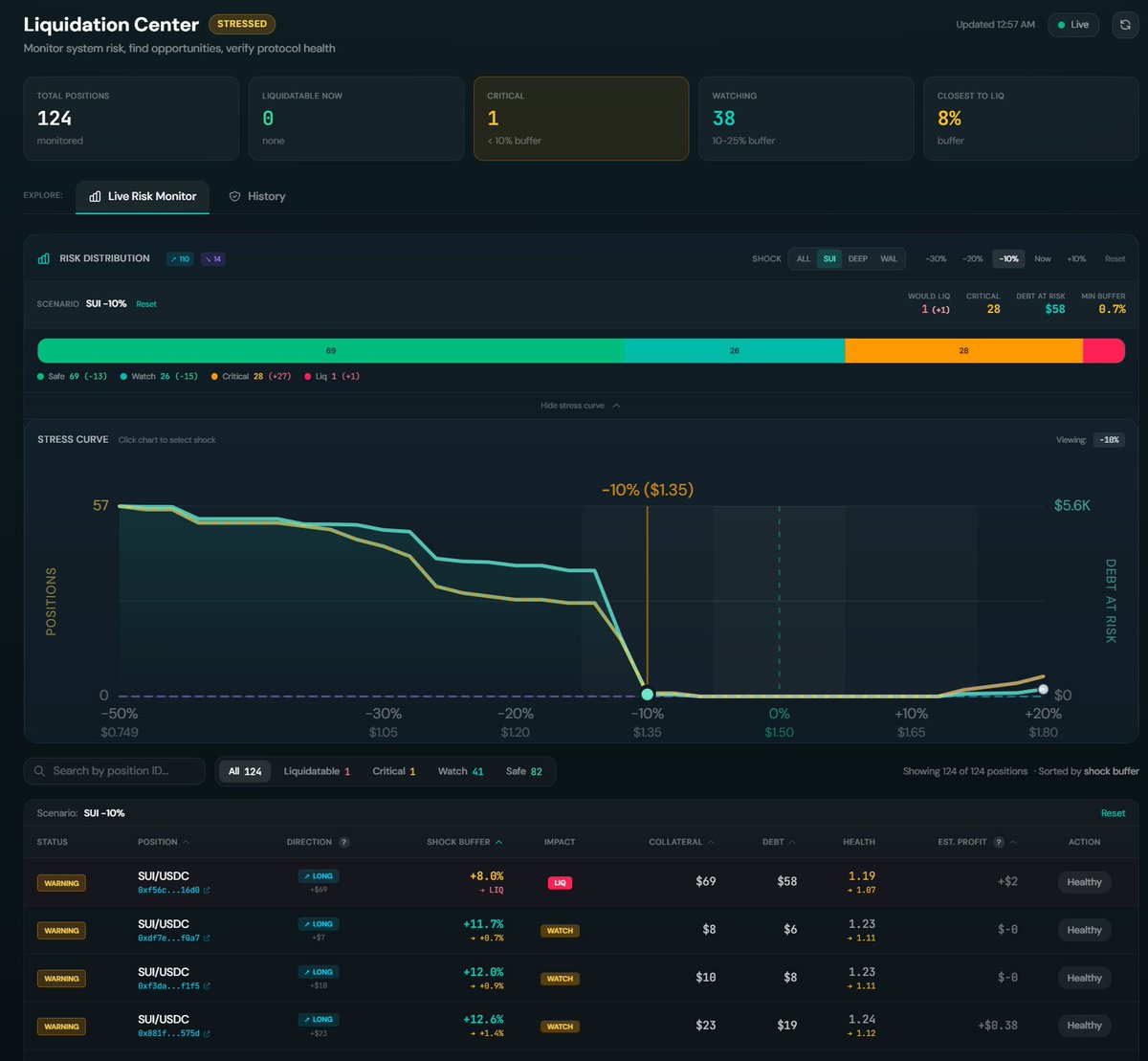1148x1061 pixels.
Task: Click red Liq segment of risk bar
Action: click(1104, 350)
